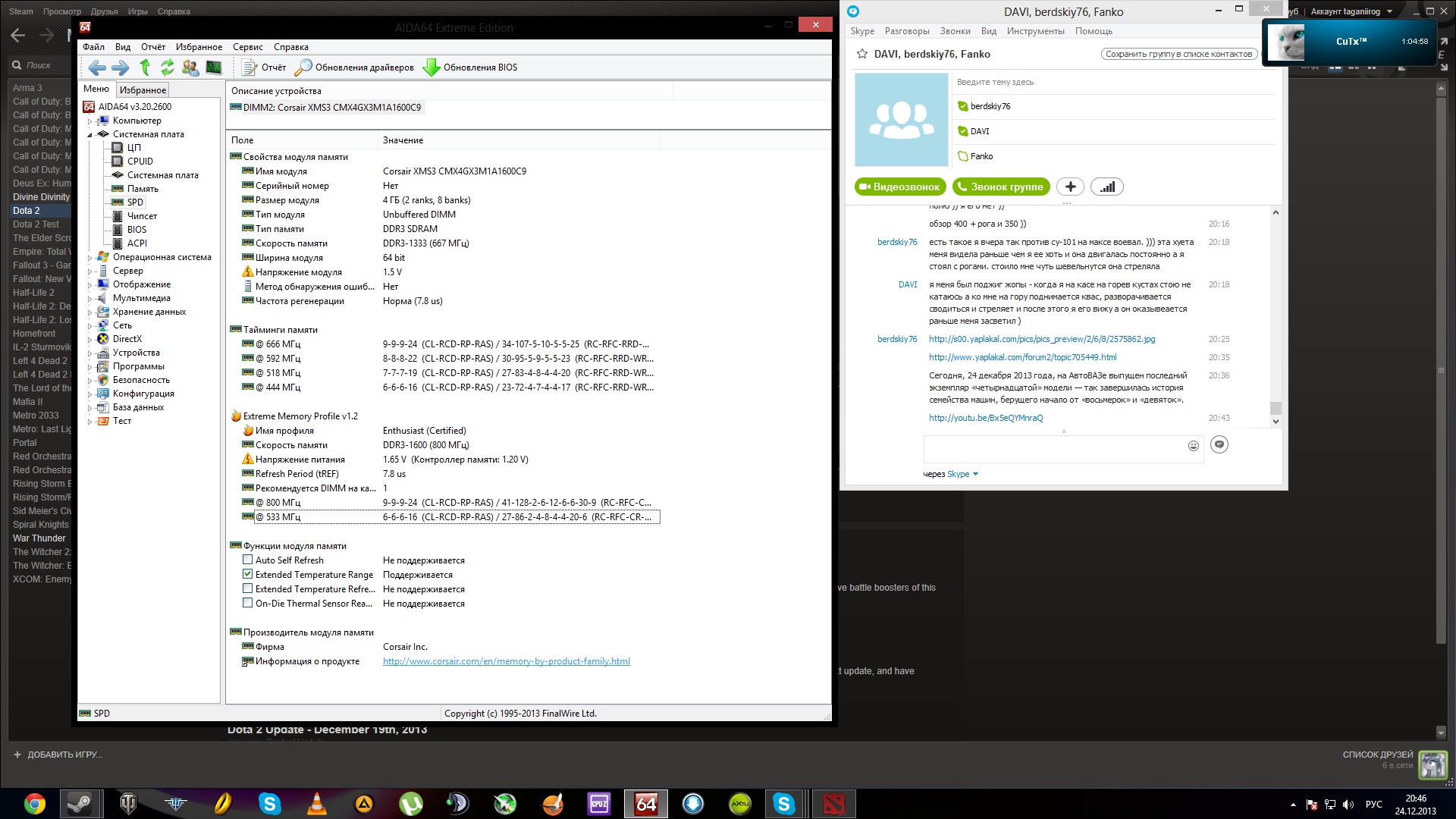The height and width of the screenshot is (819, 1456).
Task: Toggle the Extended Temperature Refre... checkbox
Action: (x=247, y=589)
